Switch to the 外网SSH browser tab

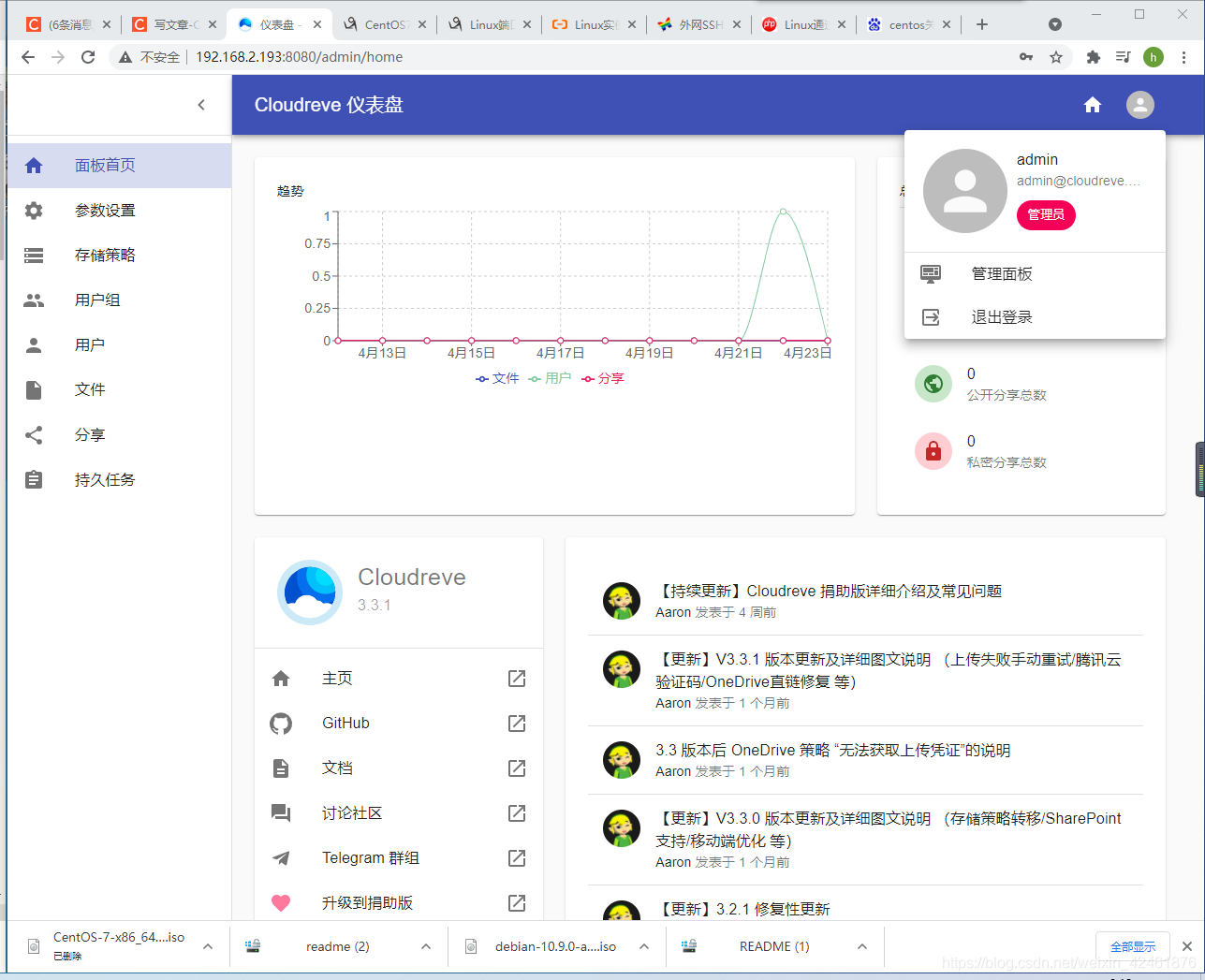tap(698, 24)
